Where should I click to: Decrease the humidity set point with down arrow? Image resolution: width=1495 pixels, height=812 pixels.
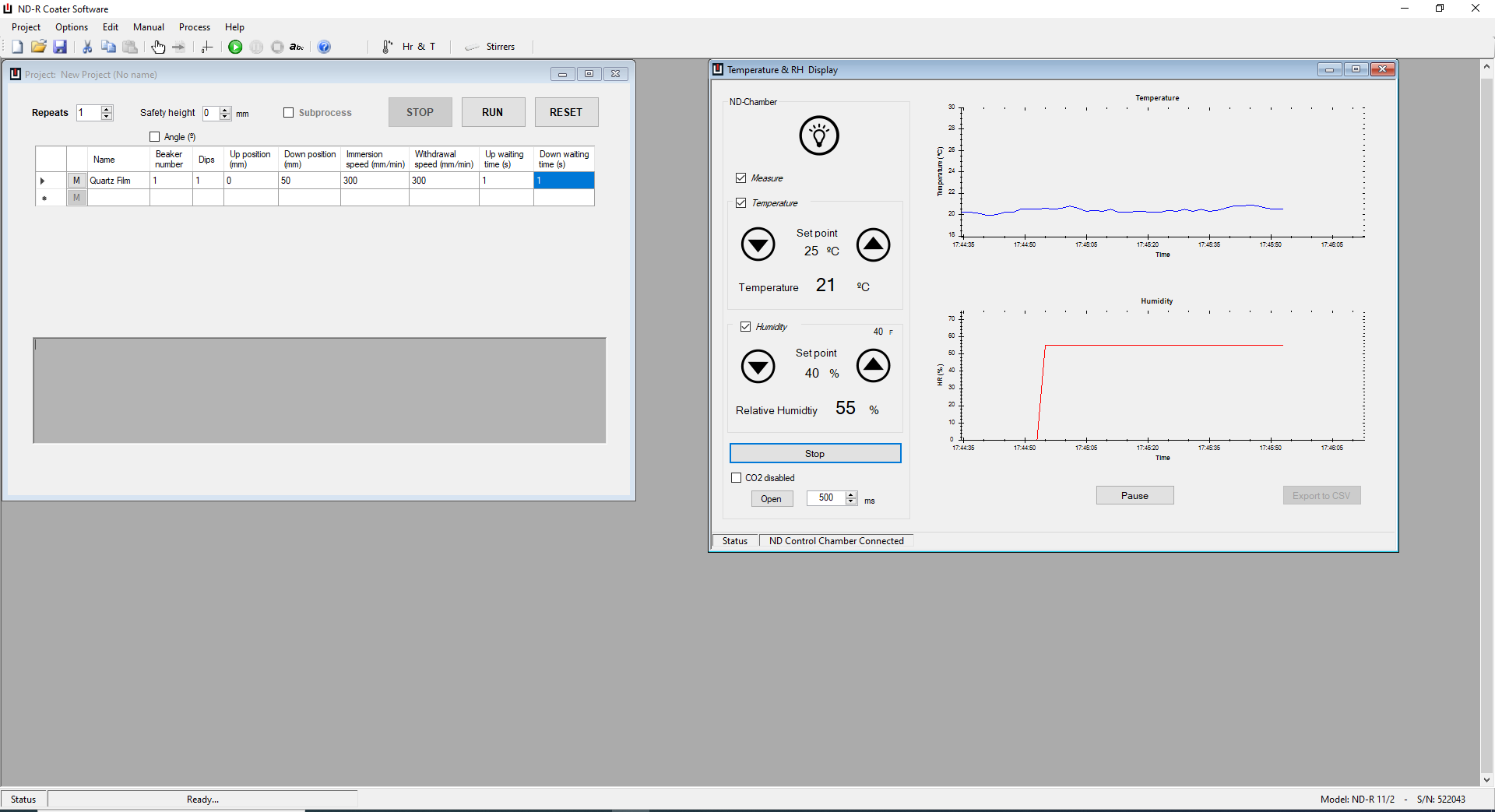(x=758, y=366)
